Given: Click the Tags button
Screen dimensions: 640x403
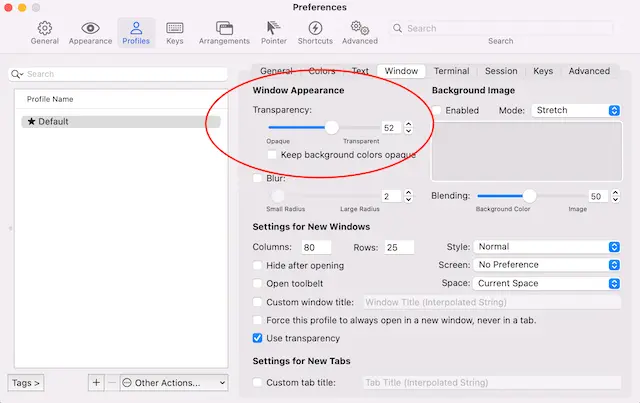Looking at the screenshot, I should coord(26,383).
